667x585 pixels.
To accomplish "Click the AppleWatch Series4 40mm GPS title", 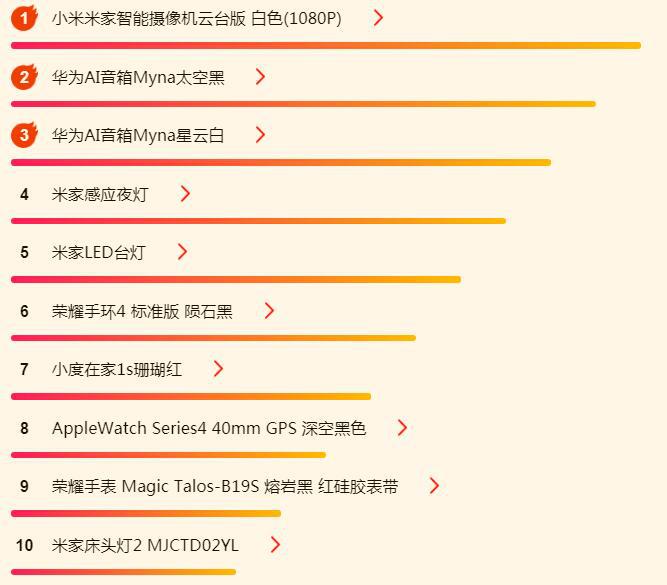I will [209, 429].
